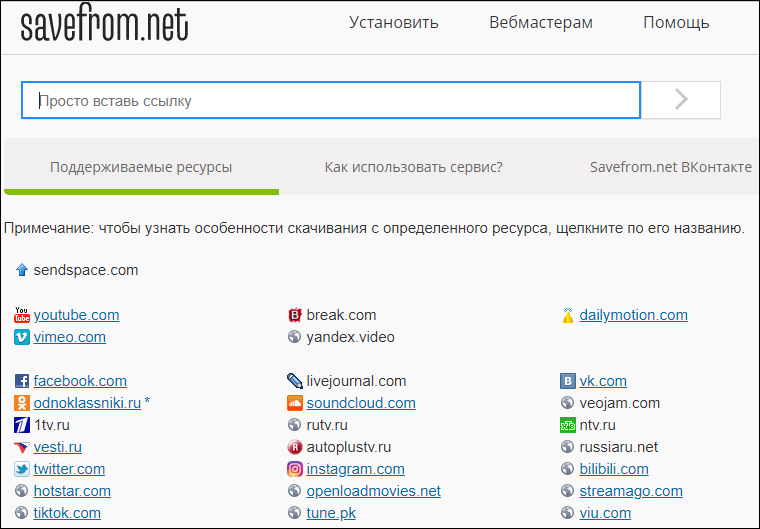Click the globe icon beside bilibili.com
This screenshot has height=529, width=760.
click(x=567, y=469)
